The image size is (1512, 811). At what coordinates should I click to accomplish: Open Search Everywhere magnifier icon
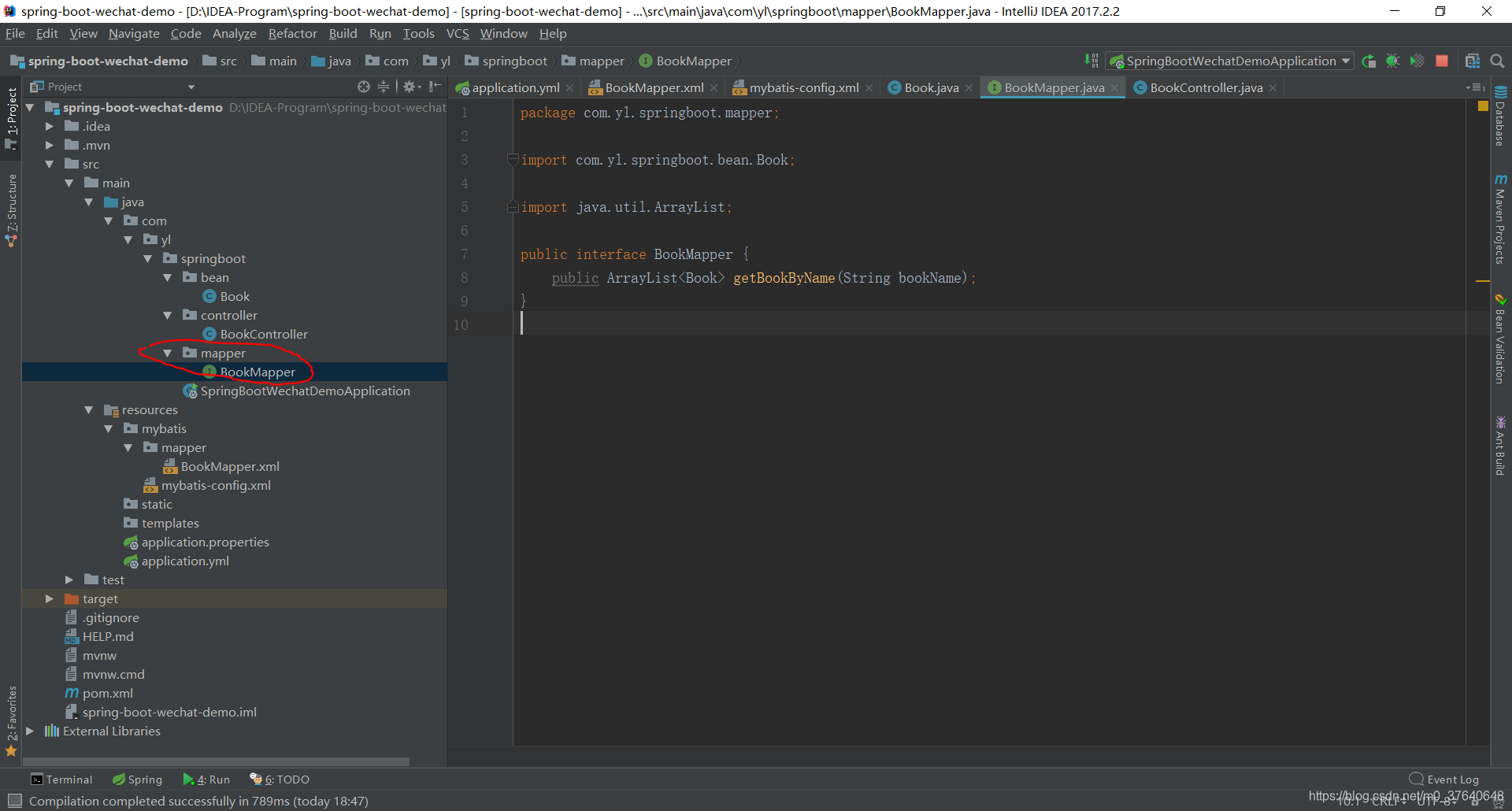(1497, 61)
